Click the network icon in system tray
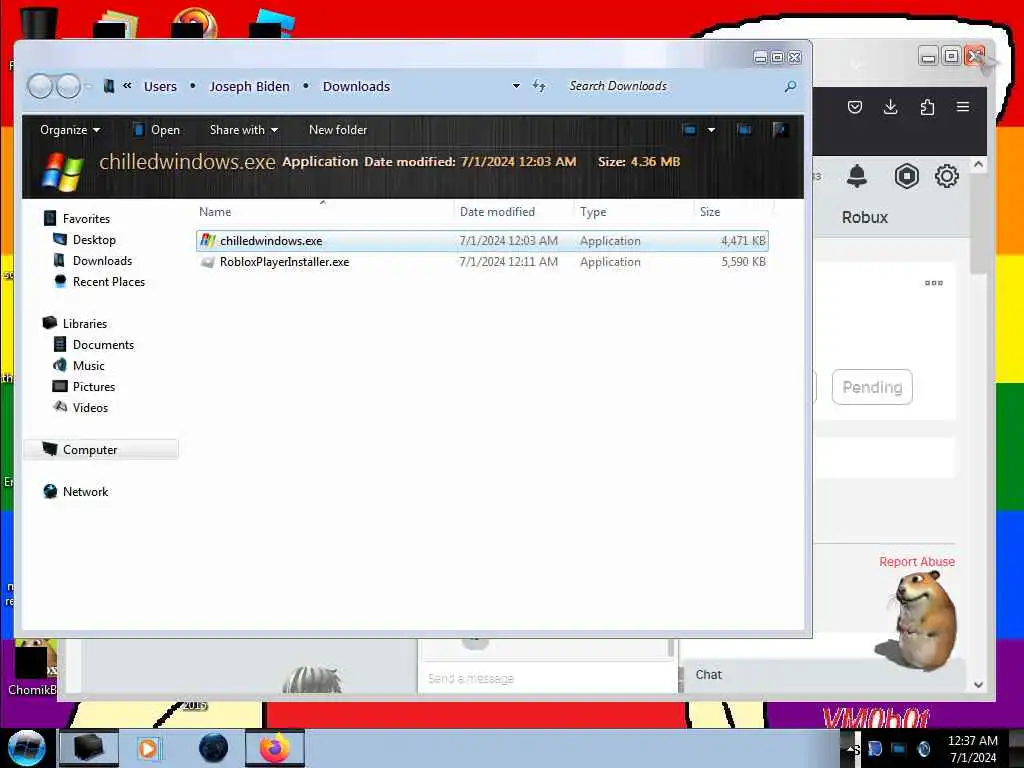This screenshot has width=1024, height=768. tap(899, 748)
